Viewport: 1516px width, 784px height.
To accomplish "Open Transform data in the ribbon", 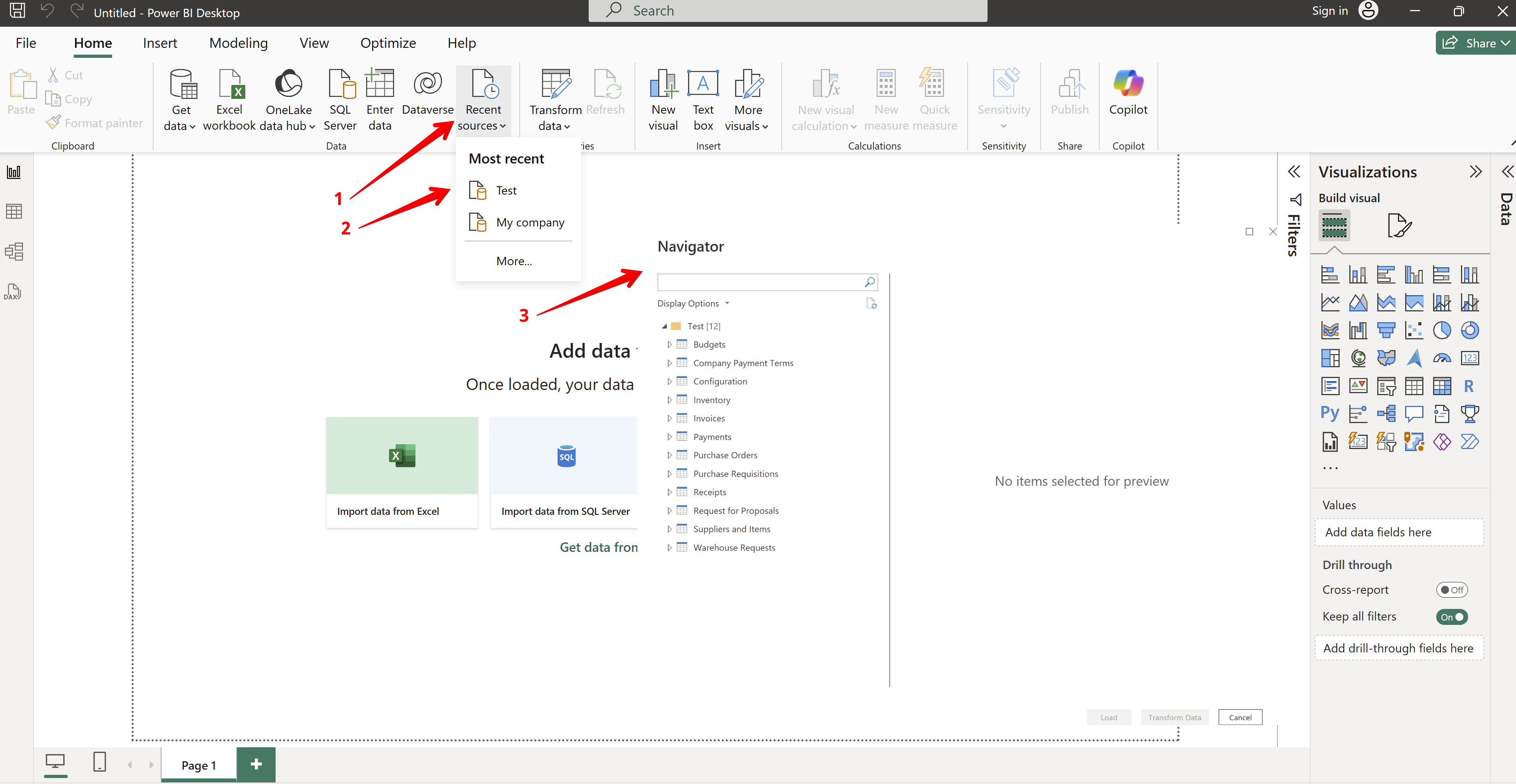I will [x=555, y=100].
